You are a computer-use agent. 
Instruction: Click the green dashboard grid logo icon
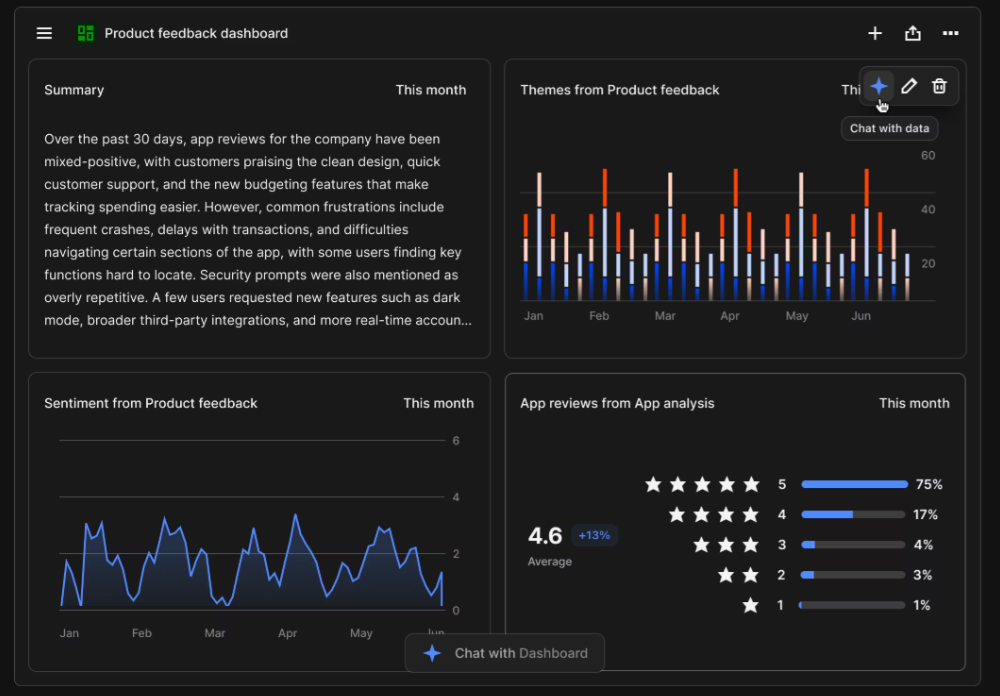pos(85,32)
